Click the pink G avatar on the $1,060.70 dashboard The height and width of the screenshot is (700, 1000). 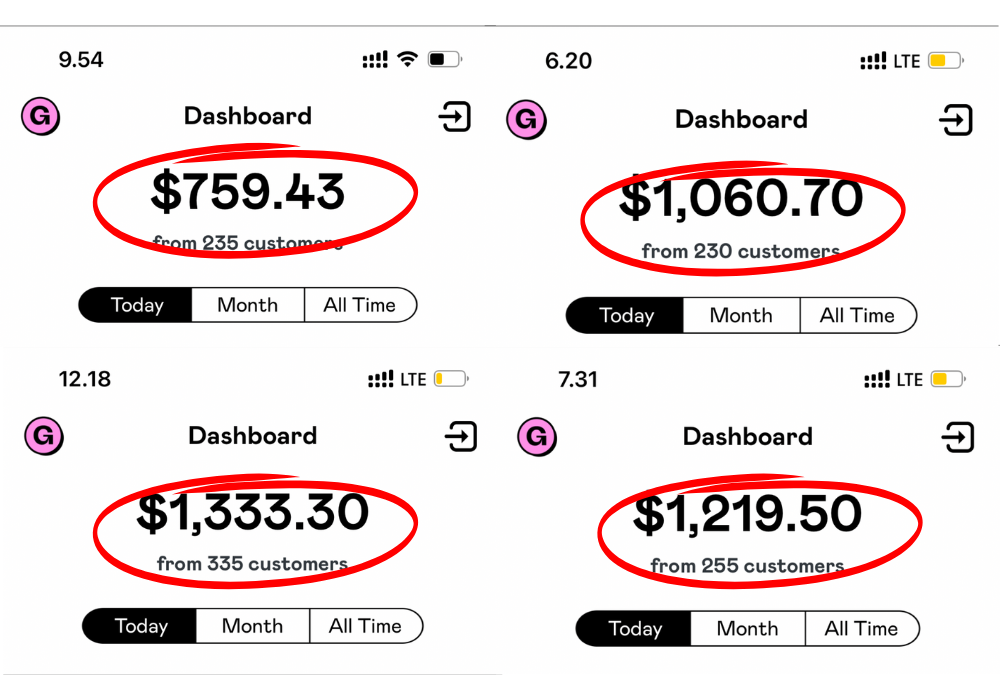coord(527,120)
